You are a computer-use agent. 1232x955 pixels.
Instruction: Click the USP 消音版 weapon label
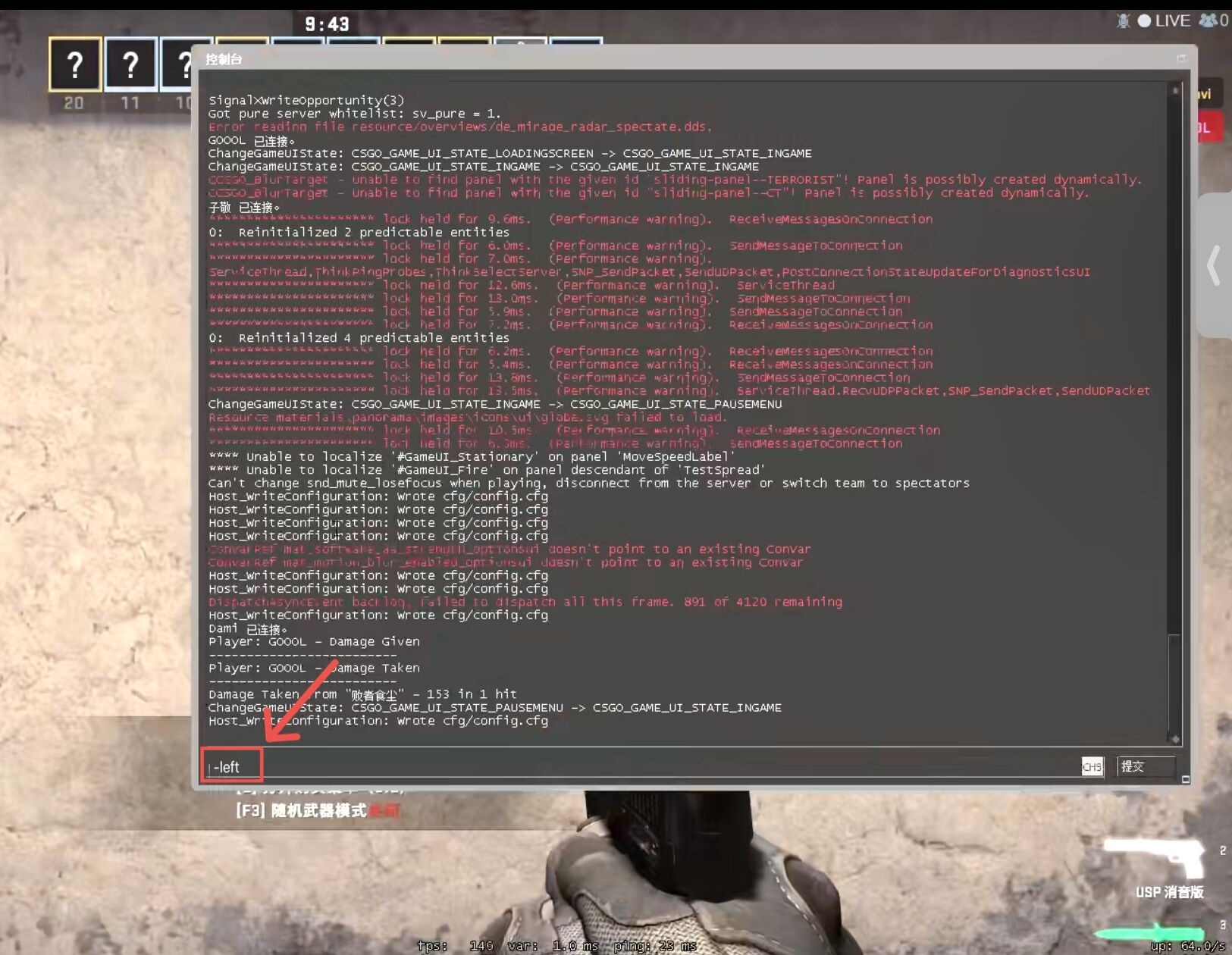[x=1169, y=892]
